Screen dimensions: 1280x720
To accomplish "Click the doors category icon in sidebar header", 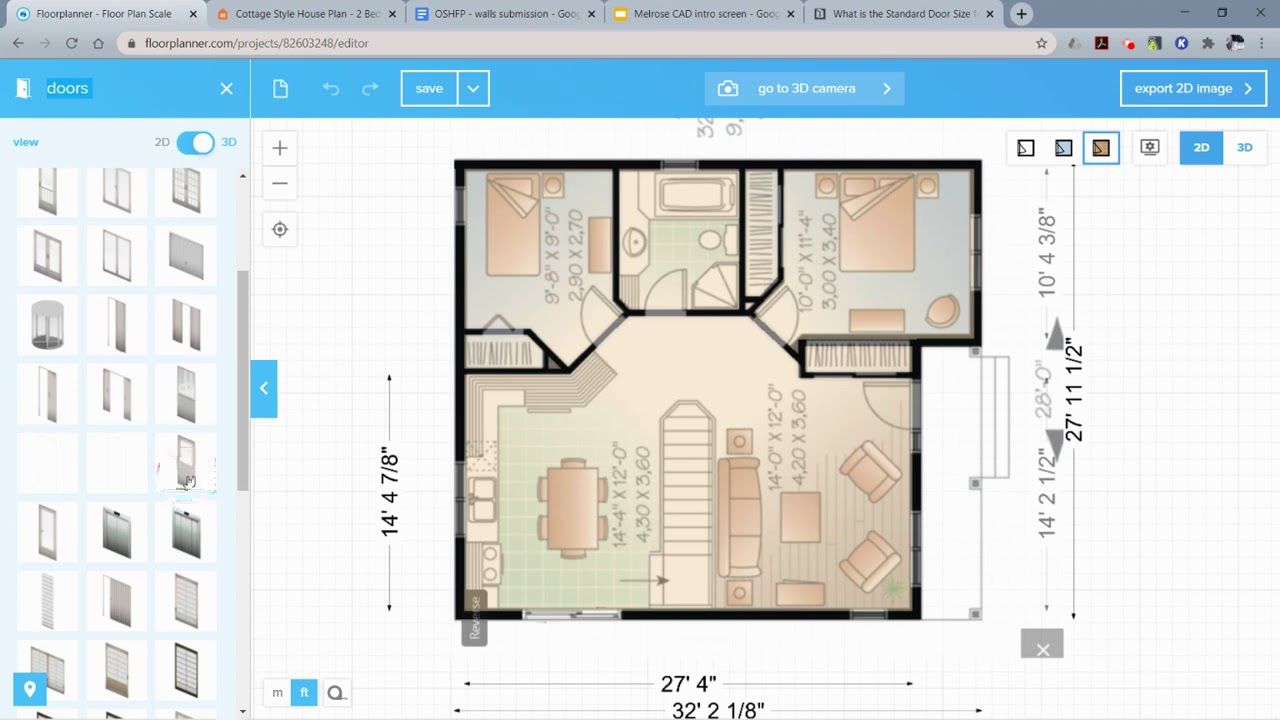I will pos(23,88).
